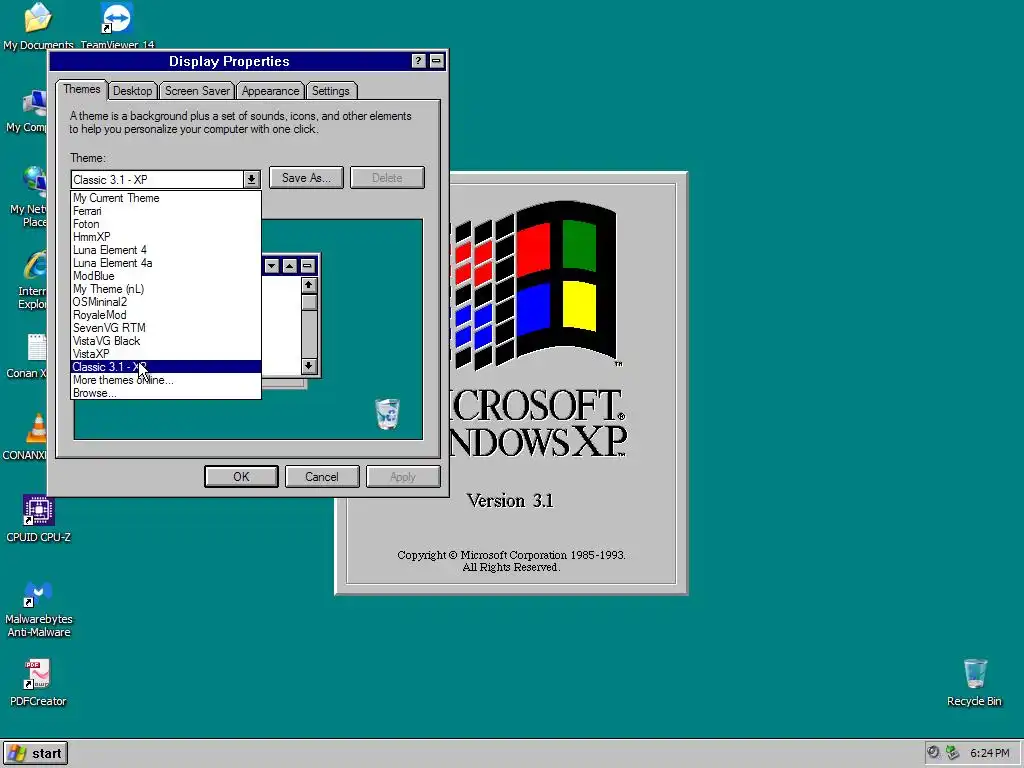Image resolution: width=1024 pixels, height=768 pixels.
Task: Open the My Network Places desktop icon
Action: coord(34,183)
